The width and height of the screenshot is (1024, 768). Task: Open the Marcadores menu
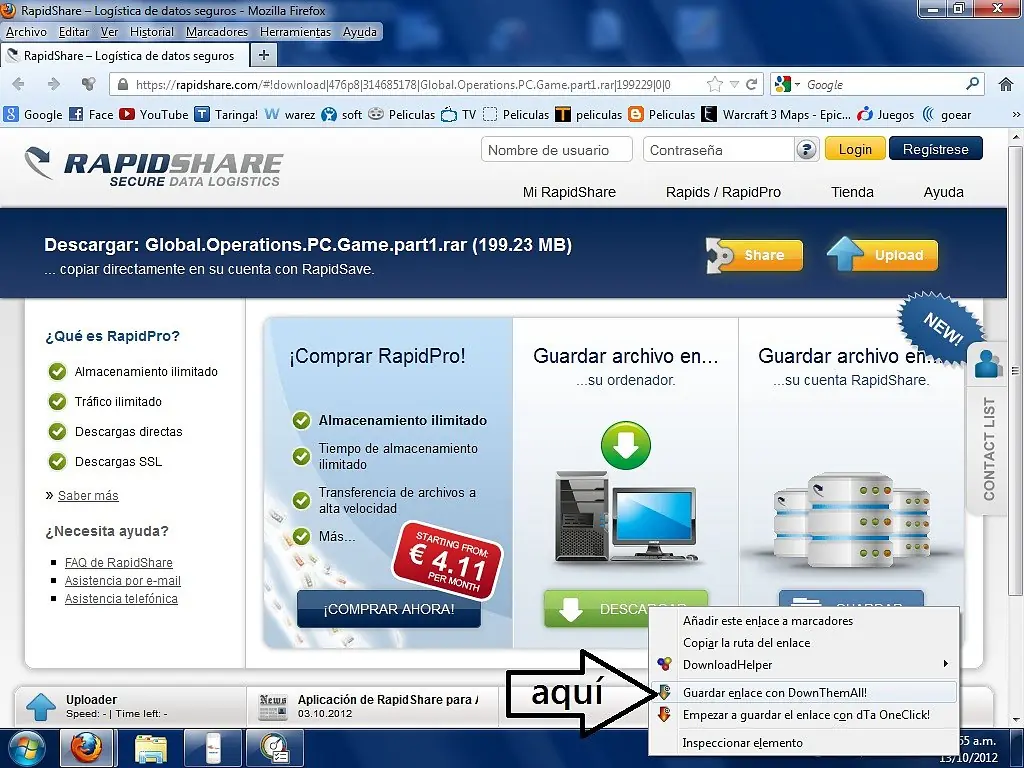[217, 32]
